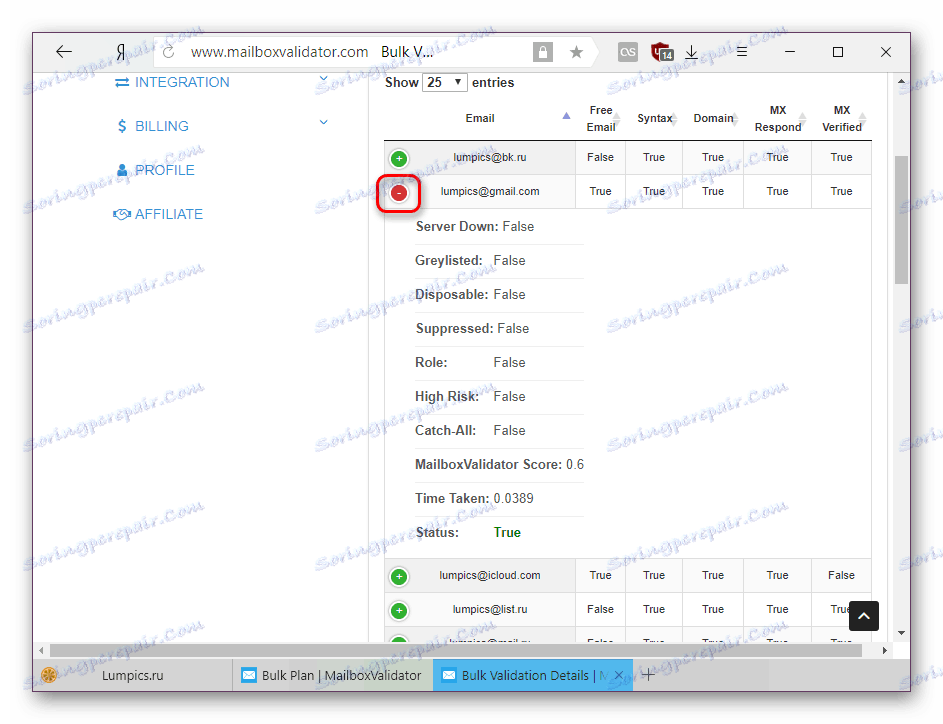
Task: Sort table by Free Email column
Action: click(601, 118)
